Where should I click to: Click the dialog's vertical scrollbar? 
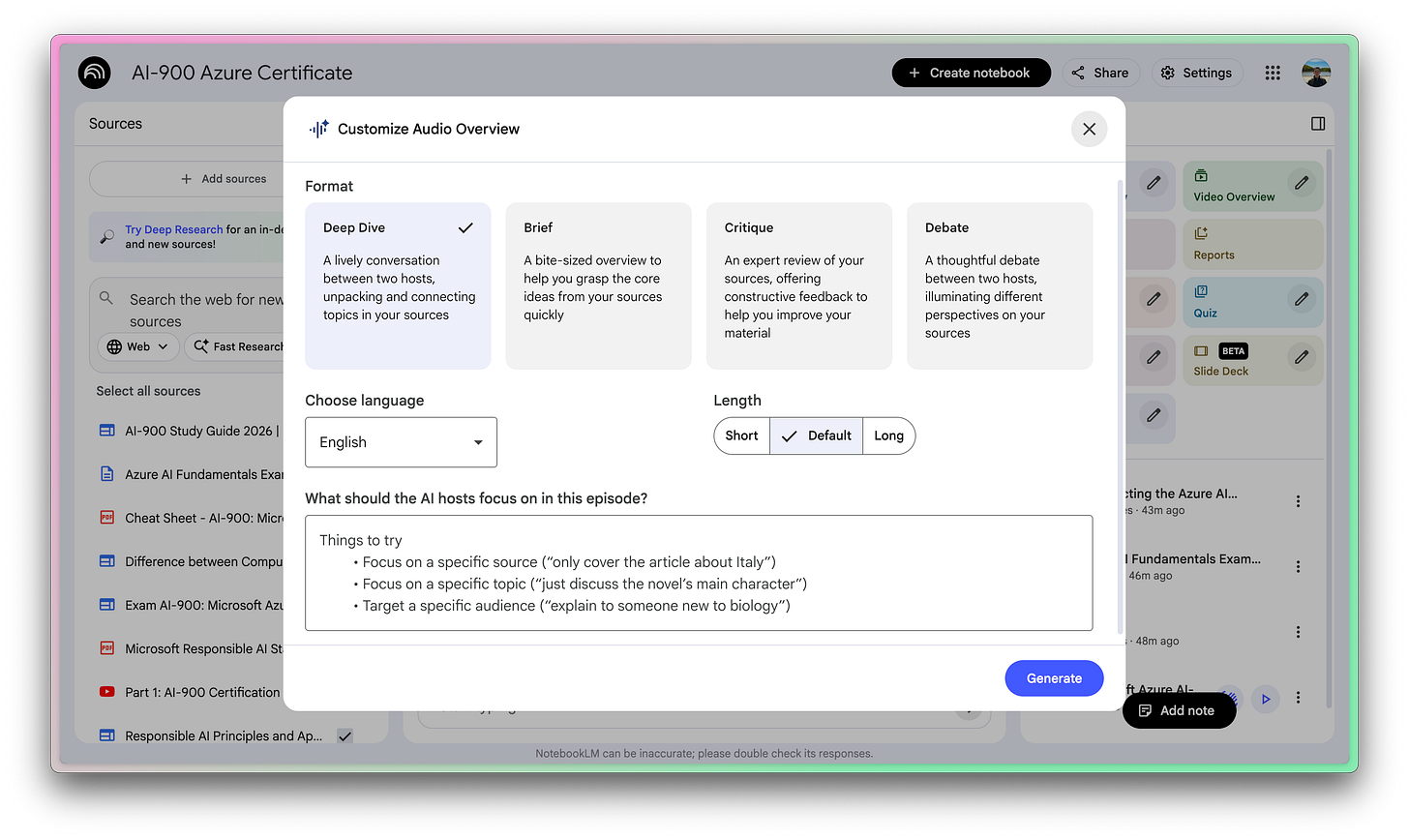click(x=1121, y=406)
